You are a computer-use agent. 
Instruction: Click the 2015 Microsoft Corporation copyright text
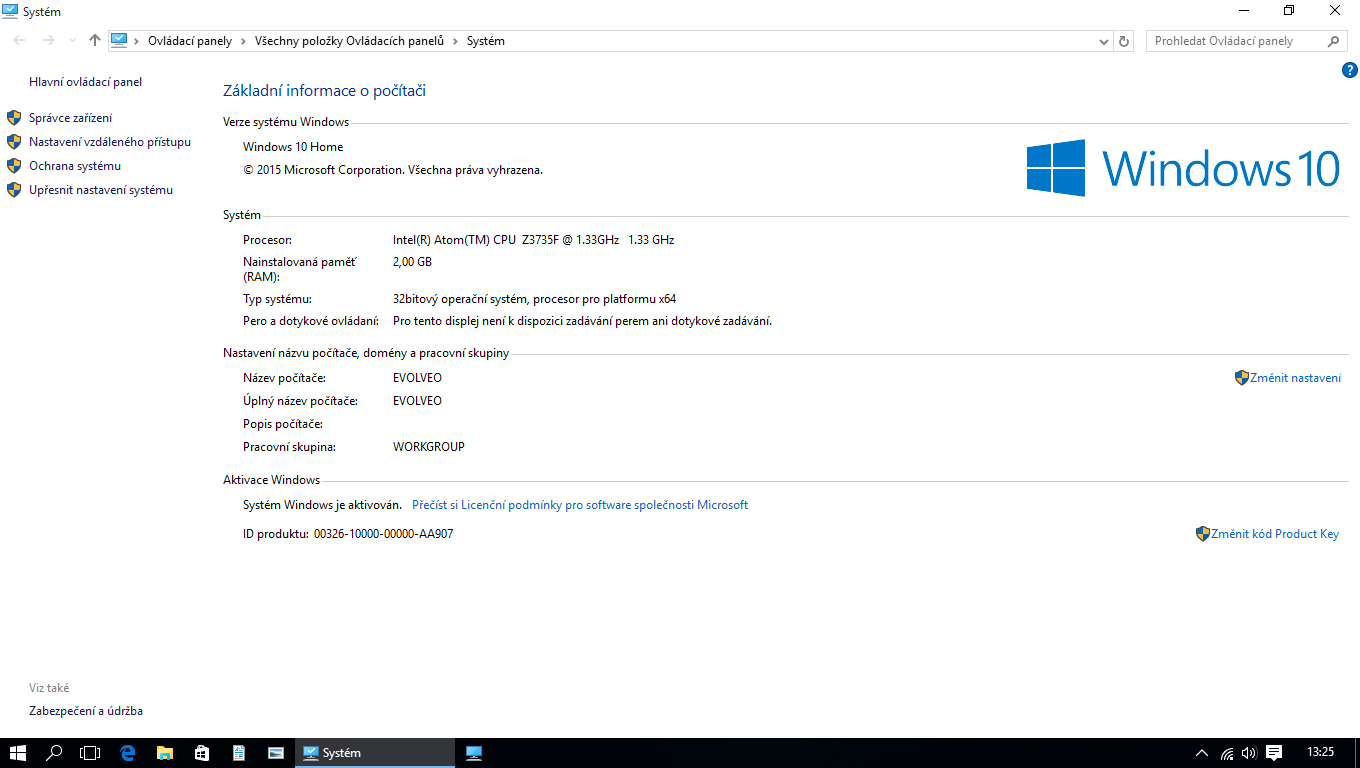[393, 170]
